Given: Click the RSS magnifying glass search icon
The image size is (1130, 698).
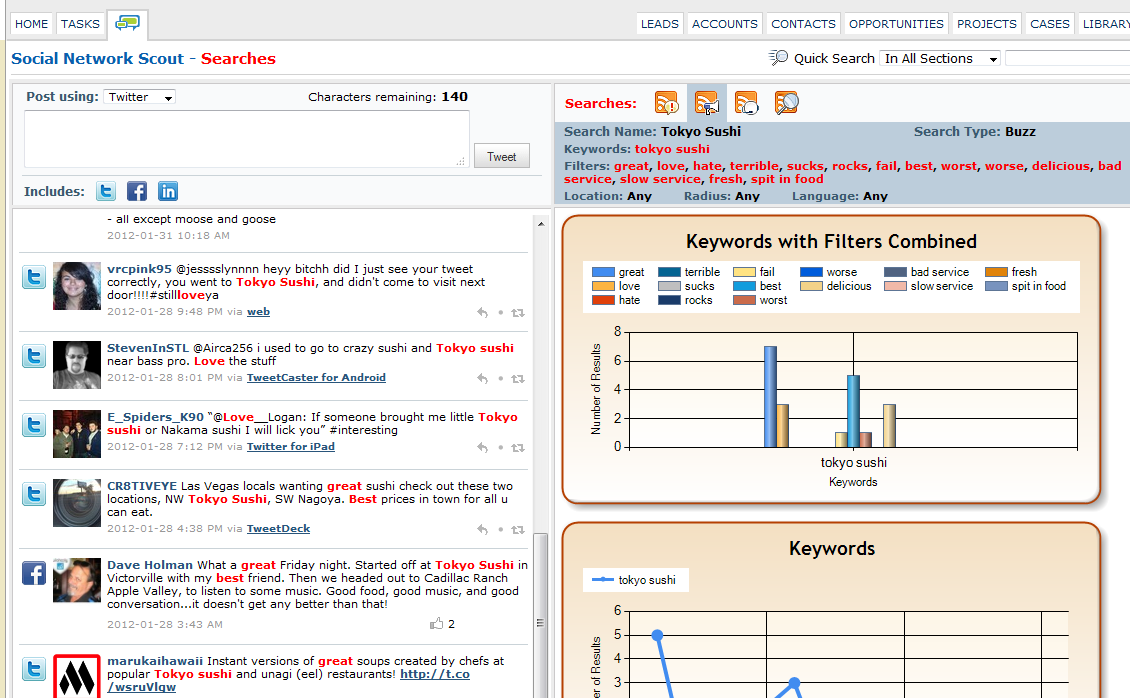Looking at the screenshot, I should 786,103.
